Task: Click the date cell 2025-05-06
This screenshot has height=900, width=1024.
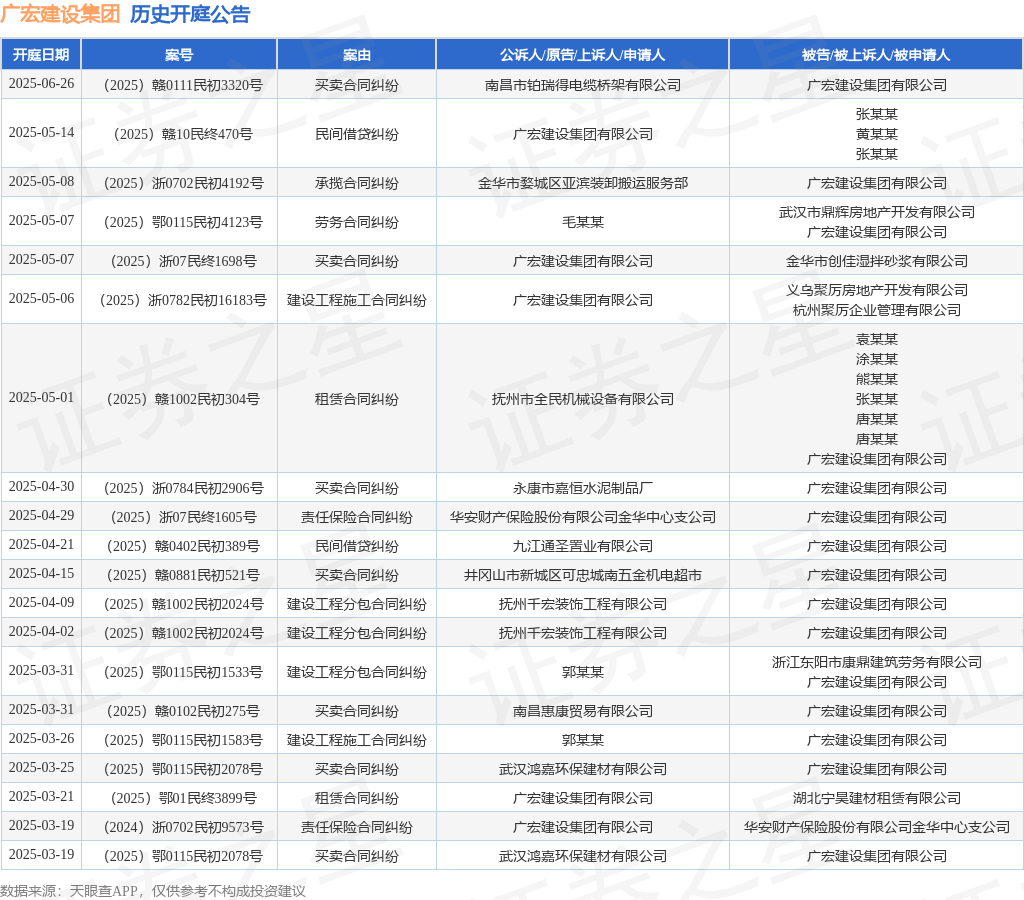Action: tap(41, 298)
